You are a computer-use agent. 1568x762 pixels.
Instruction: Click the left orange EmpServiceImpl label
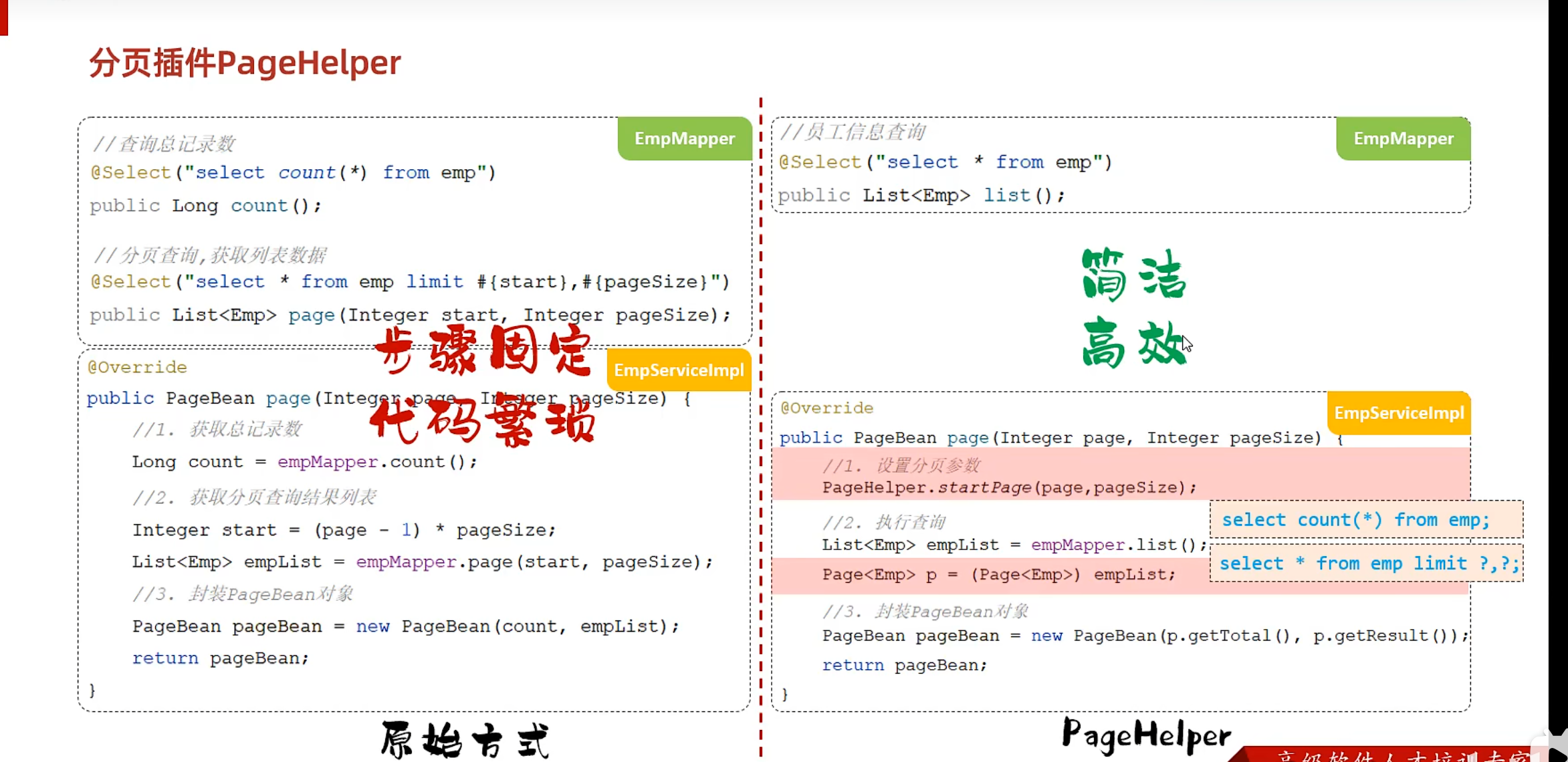coord(679,370)
